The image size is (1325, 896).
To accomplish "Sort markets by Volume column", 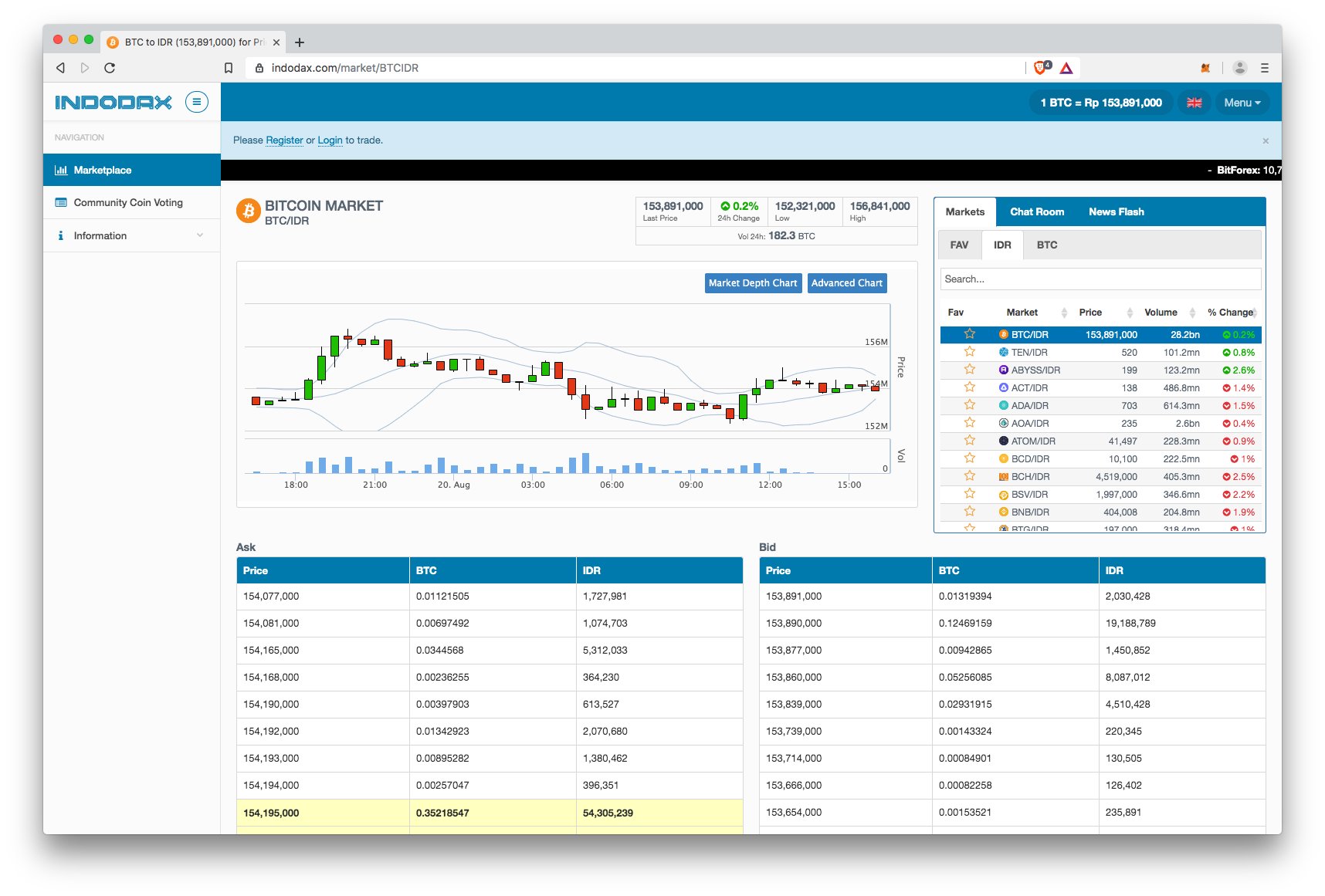I will pyautogui.click(x=1169, y=313).
